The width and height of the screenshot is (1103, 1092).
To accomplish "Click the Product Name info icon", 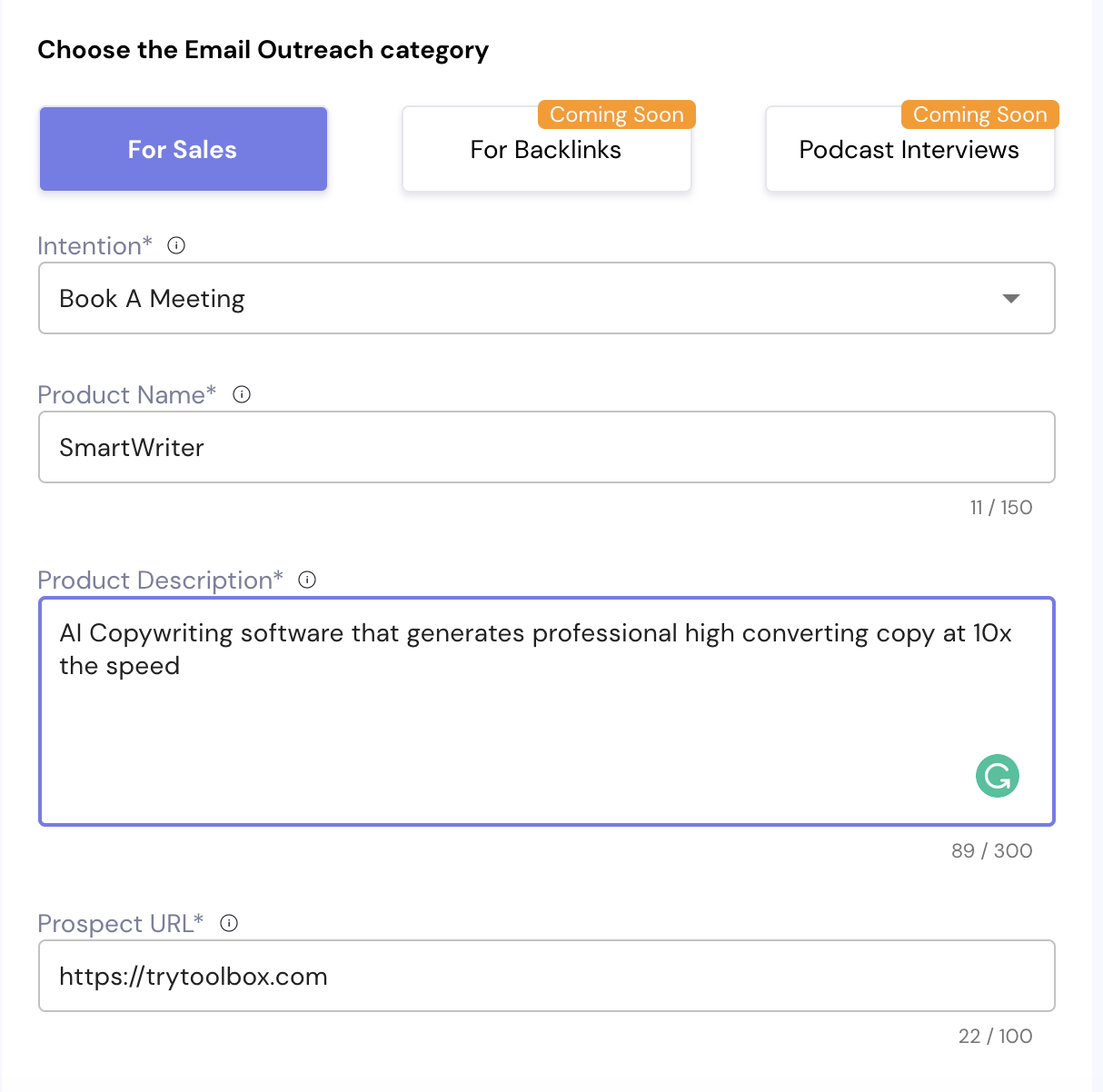I will coord(242,394).
